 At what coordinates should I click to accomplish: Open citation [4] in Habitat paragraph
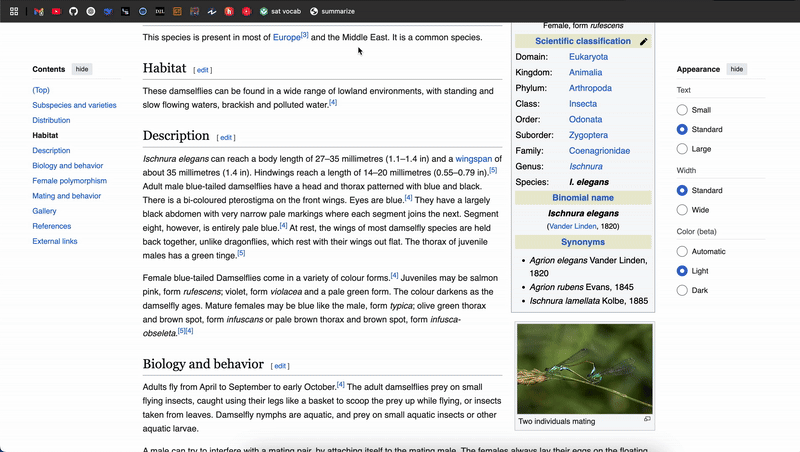pos(333,103)
